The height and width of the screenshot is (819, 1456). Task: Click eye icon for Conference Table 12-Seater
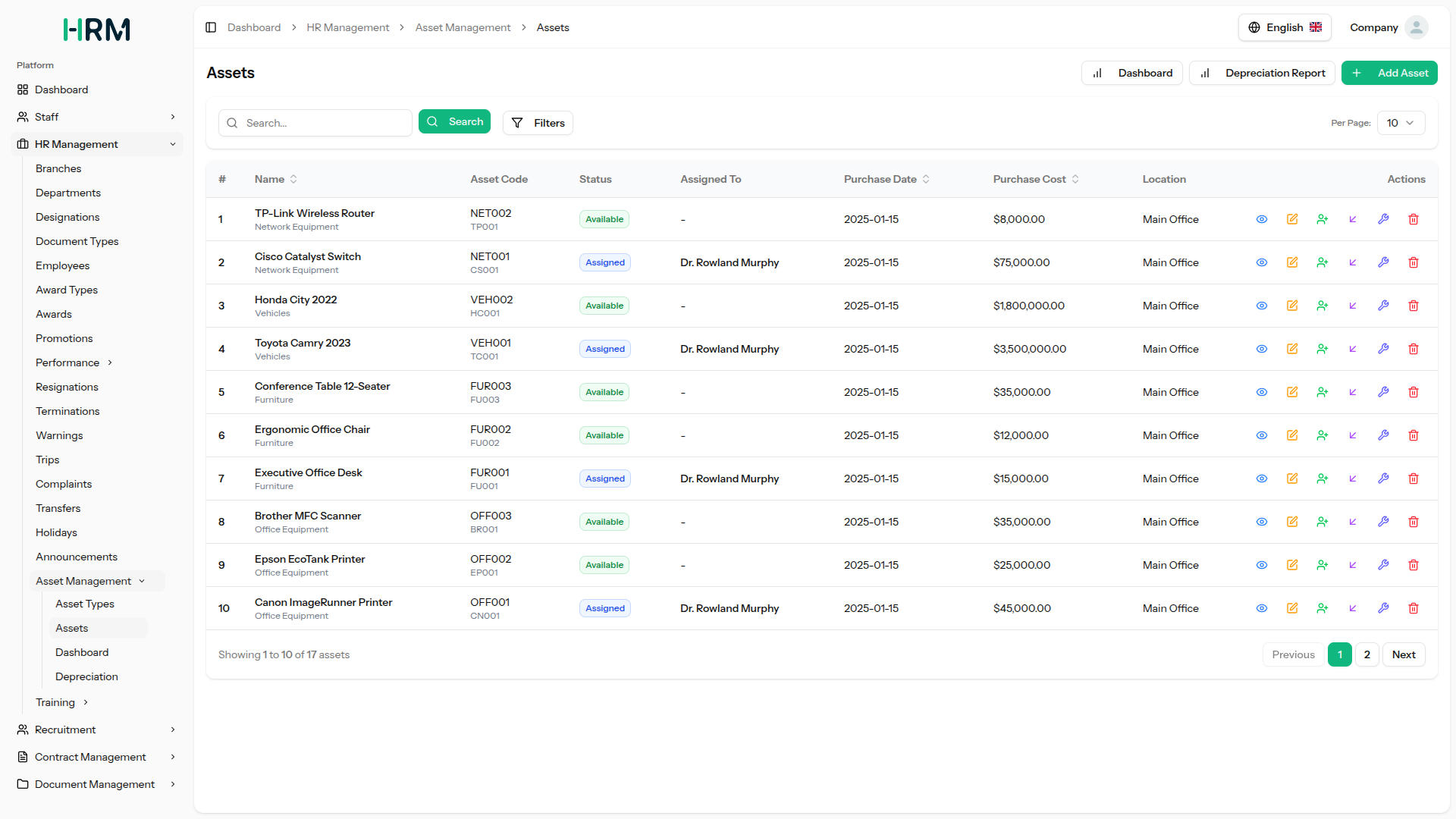(x=1262, y=392)
